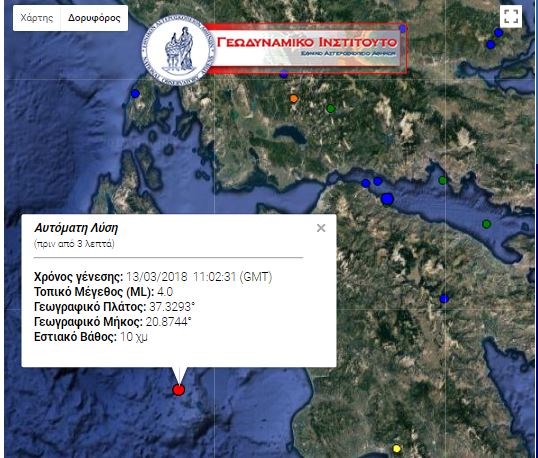Select the largest blue marker in gulf
The image size is (538, 458).
(387, 199)
